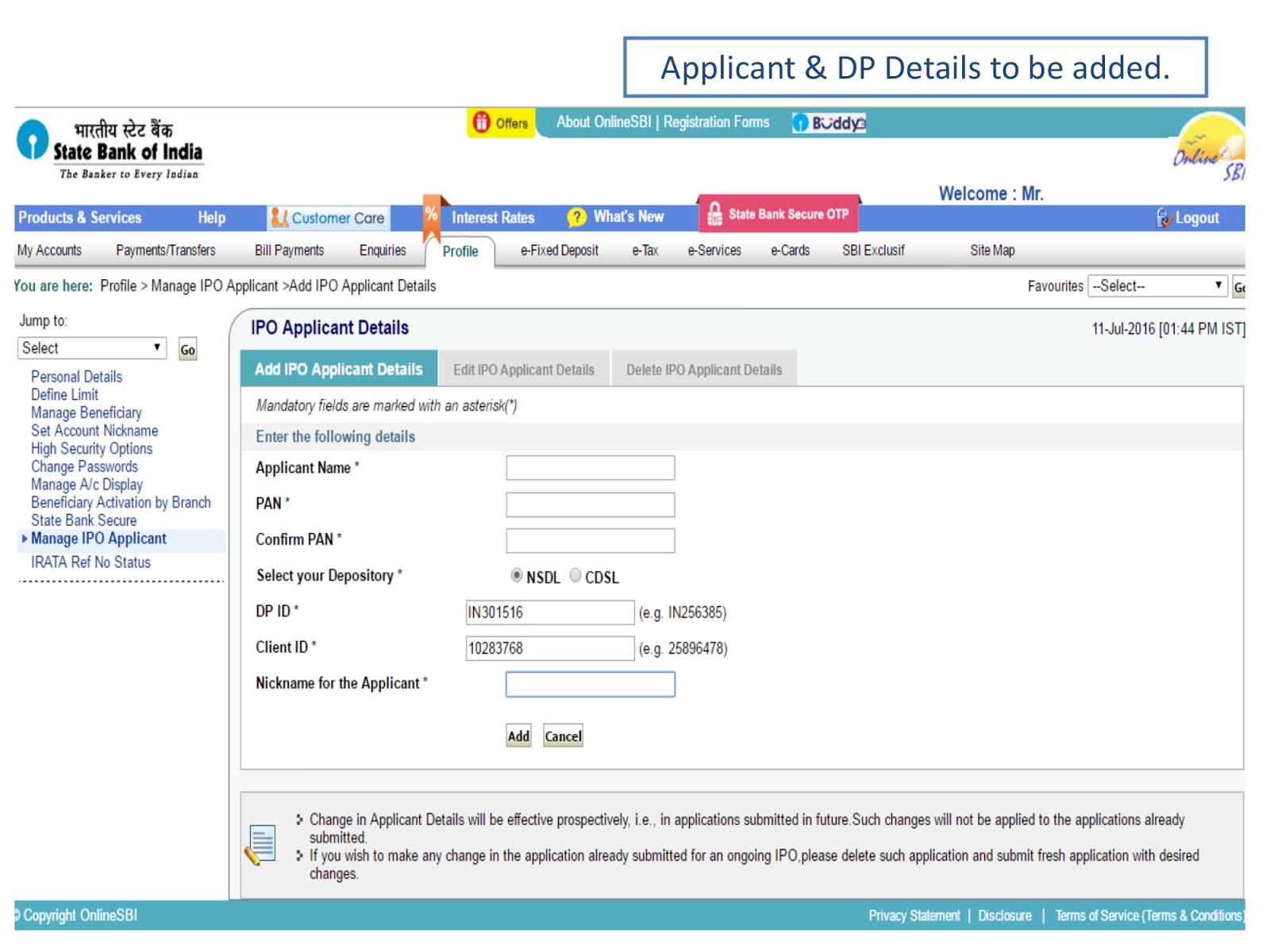This screenshot has height=952, width=1270.
Task: Click the Applicant Name field
Action: pyautogui.click(x=591, y=468)
